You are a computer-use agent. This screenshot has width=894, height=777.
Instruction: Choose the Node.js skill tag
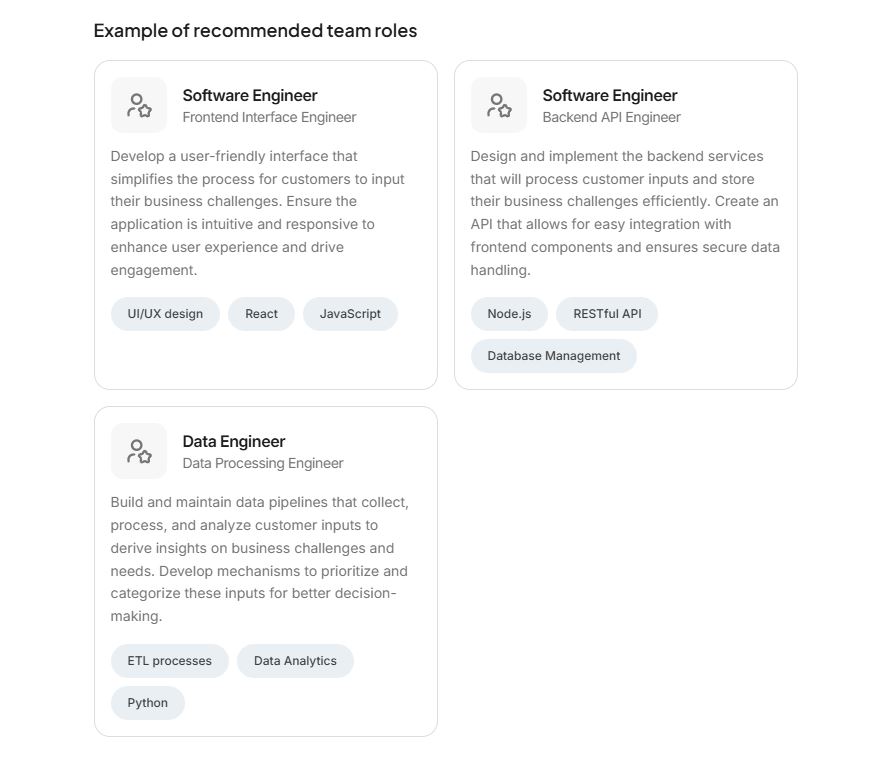[509, 314]
